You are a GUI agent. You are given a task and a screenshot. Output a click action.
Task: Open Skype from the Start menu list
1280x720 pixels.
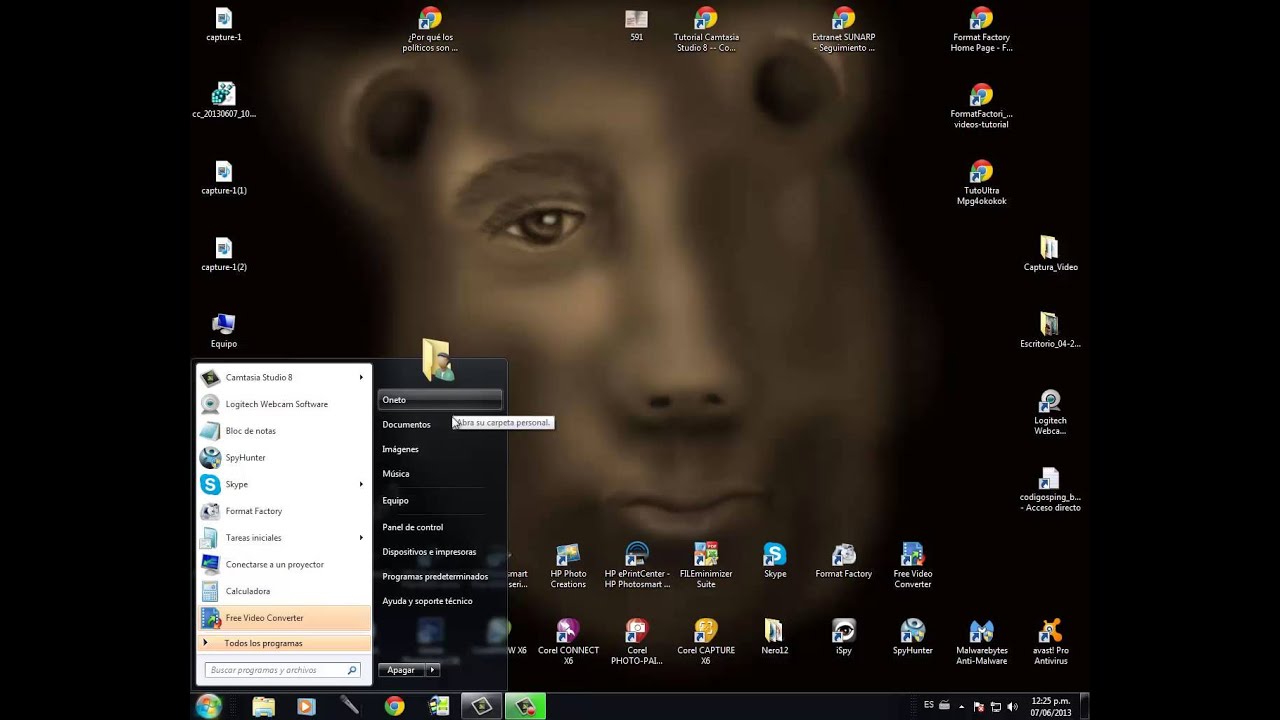point(284,484)
